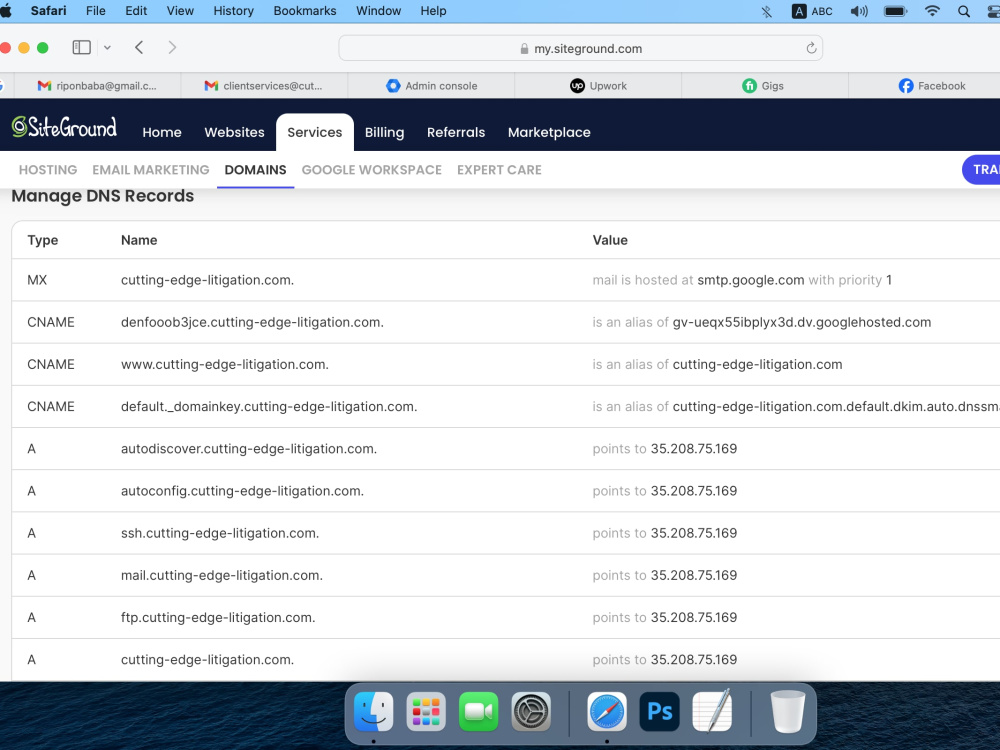This screenshot has width=1000, height=750.
Task: Open the Bookmarks menu
Action: 305,11
